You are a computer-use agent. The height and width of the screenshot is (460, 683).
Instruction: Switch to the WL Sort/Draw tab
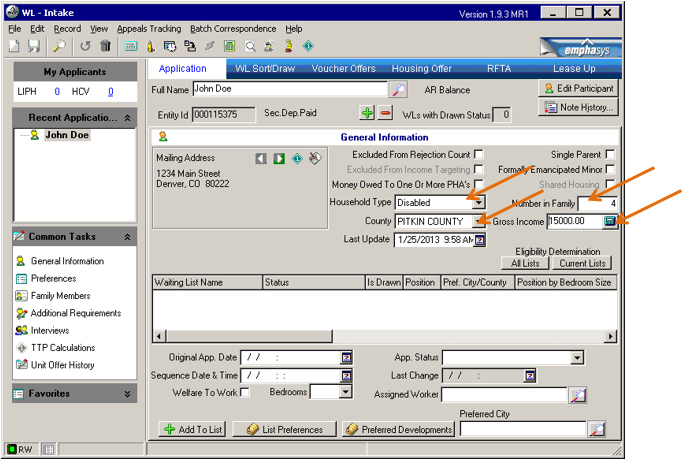[x=265, y=69]
